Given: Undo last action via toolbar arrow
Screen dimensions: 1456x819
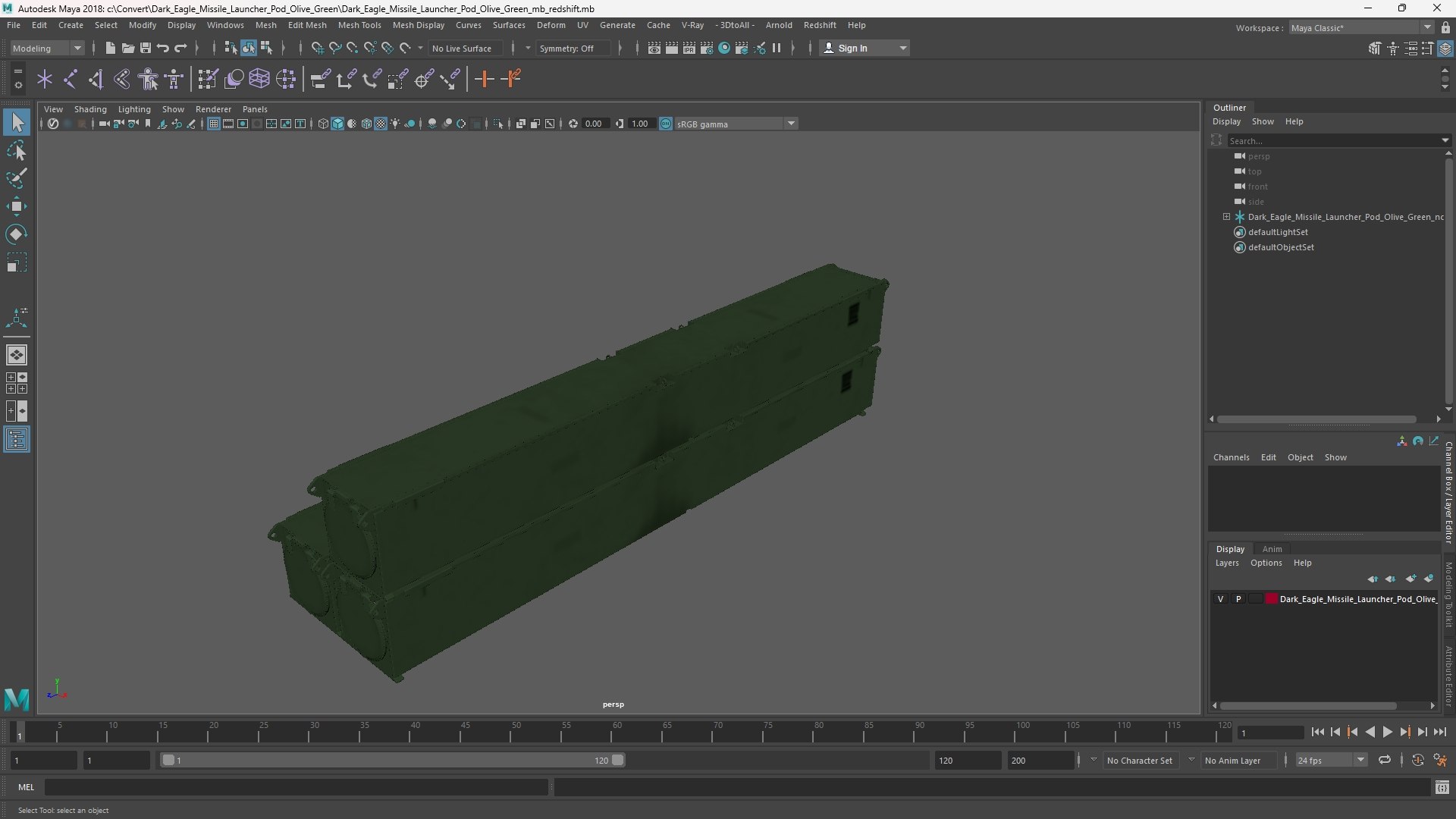Looking at the screenshot, I should (162, 48).
